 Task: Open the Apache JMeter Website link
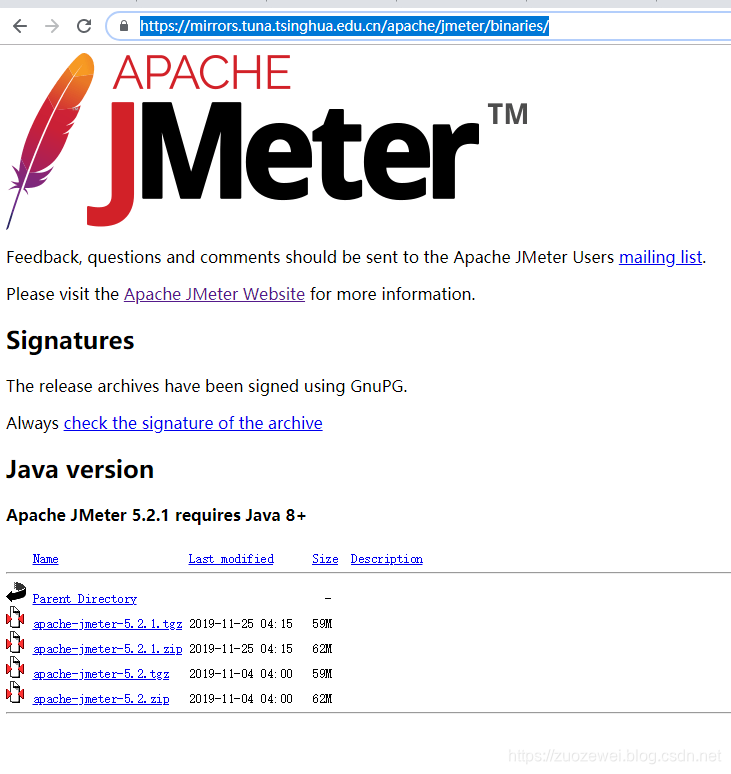click(214, 294)
